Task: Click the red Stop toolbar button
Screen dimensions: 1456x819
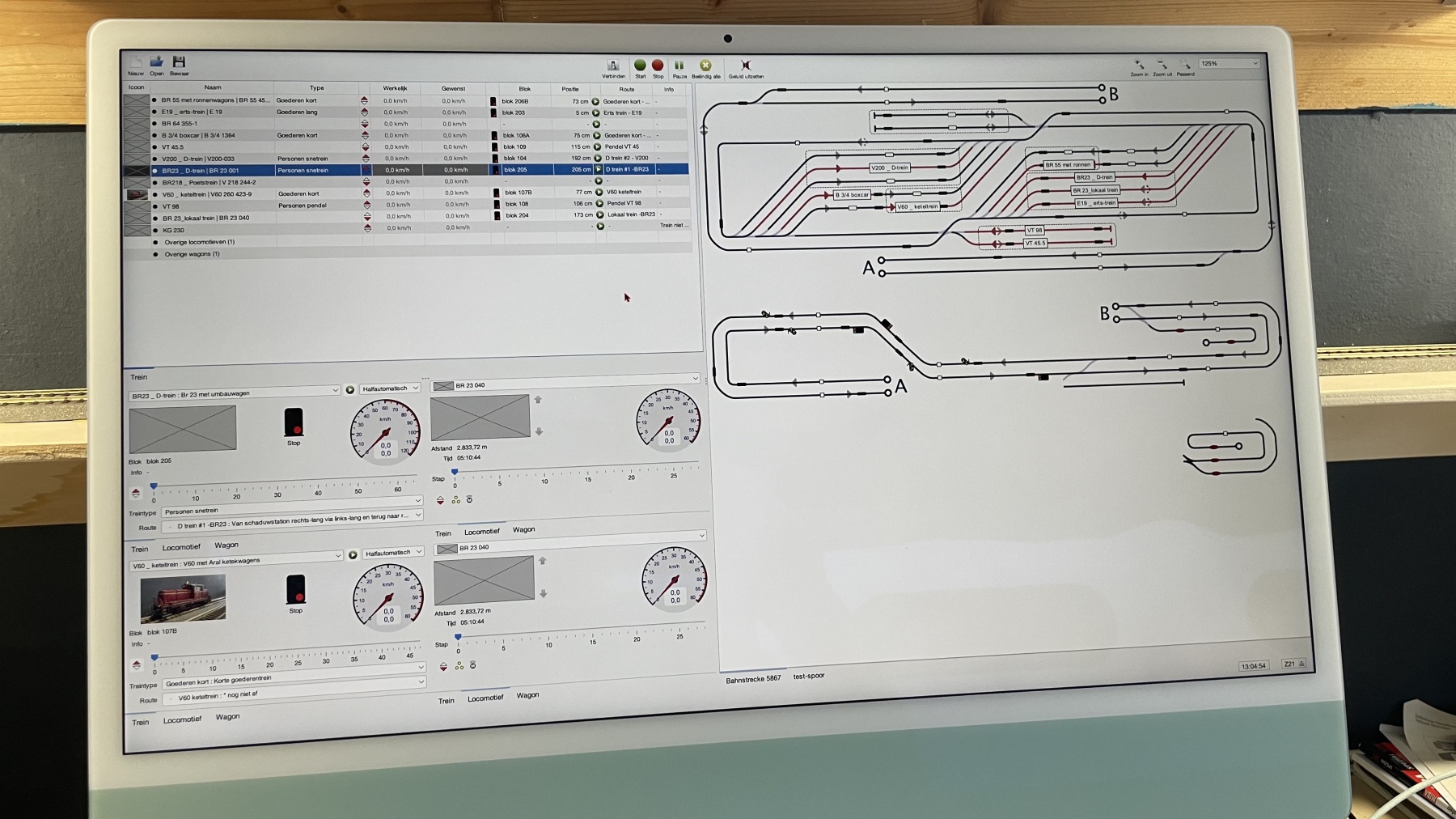Action: [658, 66]
